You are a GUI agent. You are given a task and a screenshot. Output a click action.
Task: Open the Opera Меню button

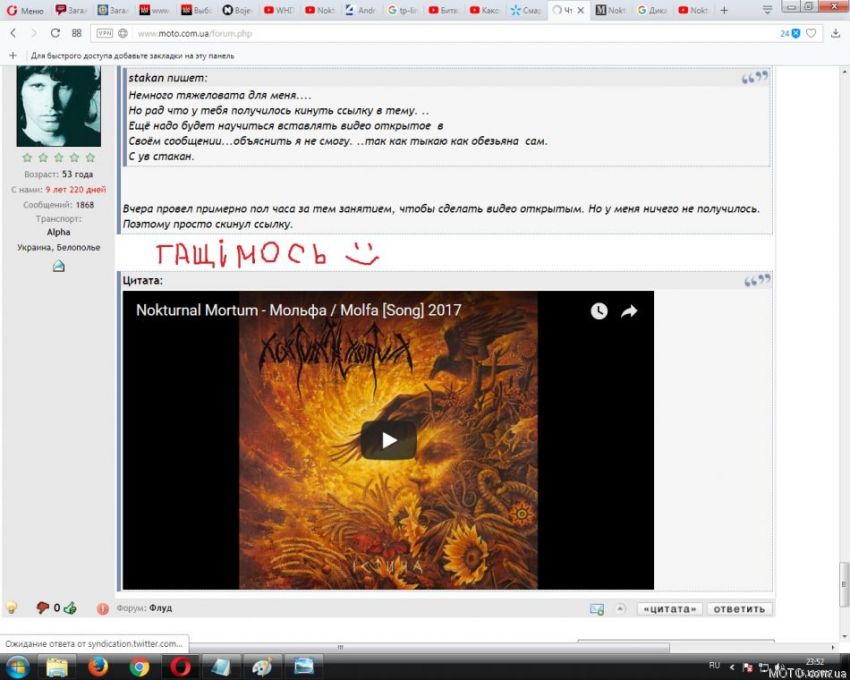pyautogui.click(x=25, y=10)
